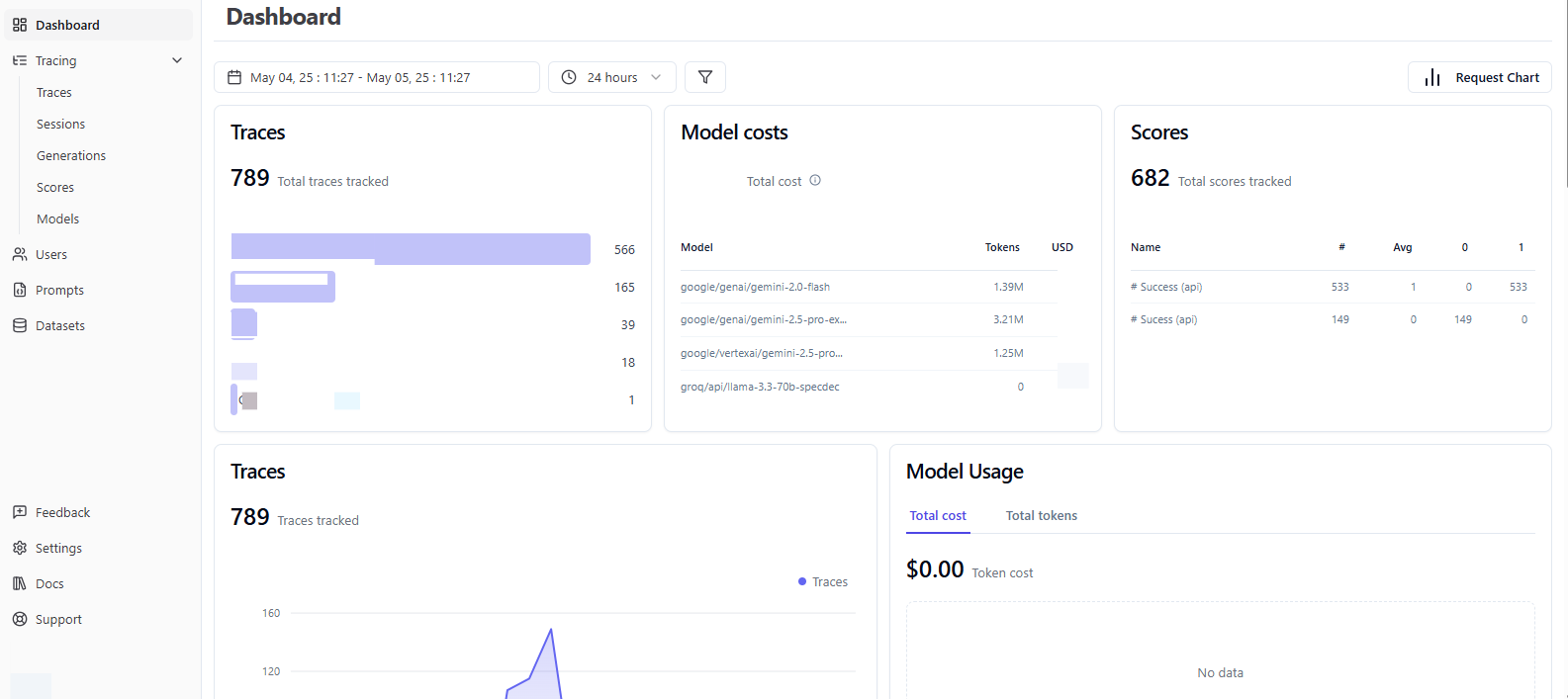Viewport: 1568px width, 699px height.
Task: Switch to the Total tokens tab
Action: [1041, 516]
